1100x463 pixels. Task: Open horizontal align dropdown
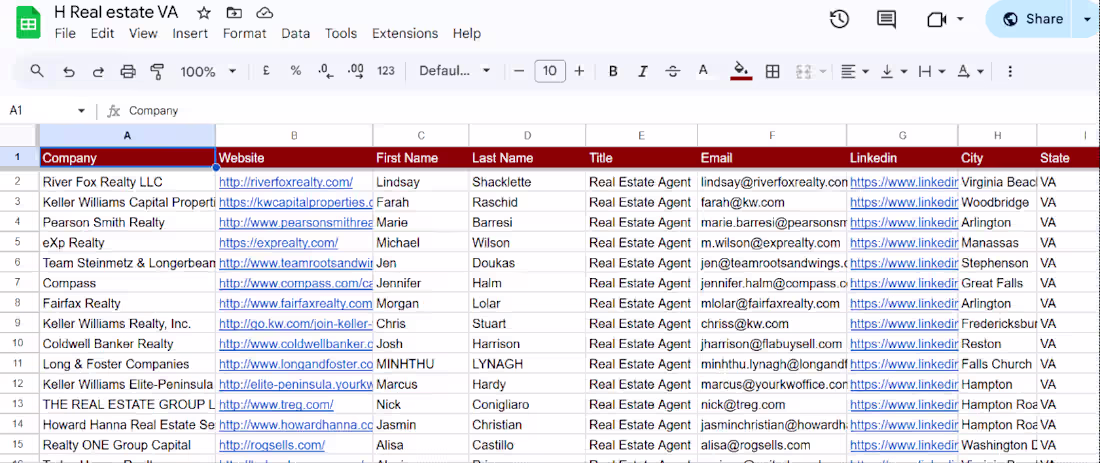tap(854, 71)
